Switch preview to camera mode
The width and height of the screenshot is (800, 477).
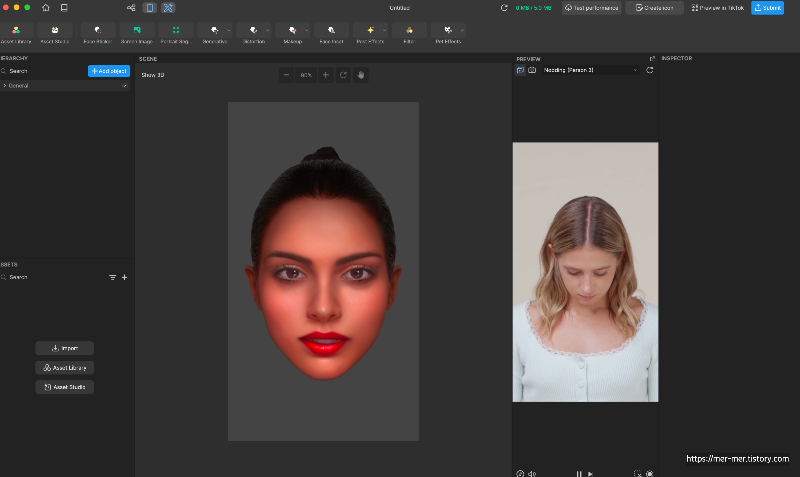(x=532, y=70)
